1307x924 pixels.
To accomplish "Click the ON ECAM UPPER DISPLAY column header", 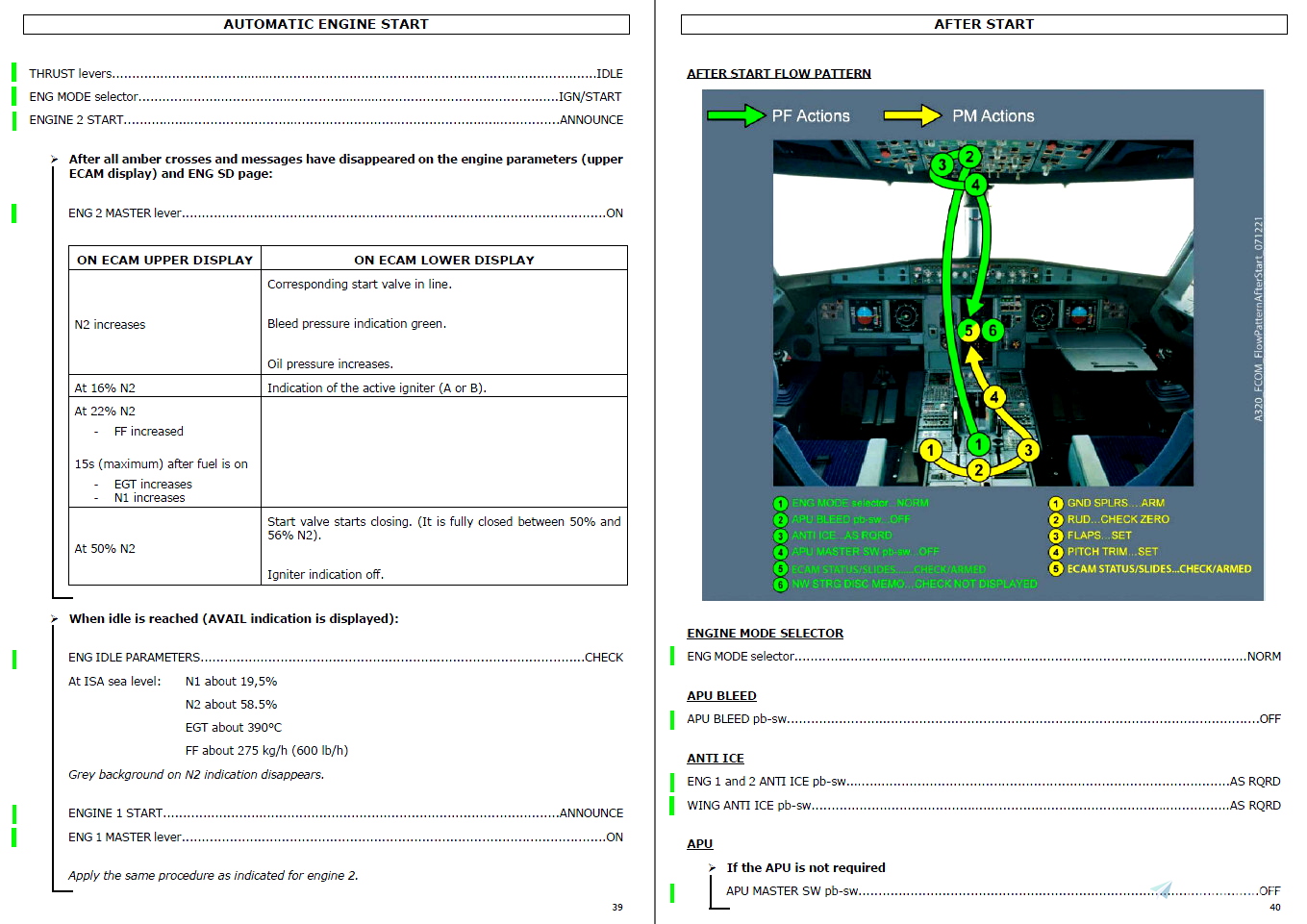I will pyautogui.click(x=164, y=260).
